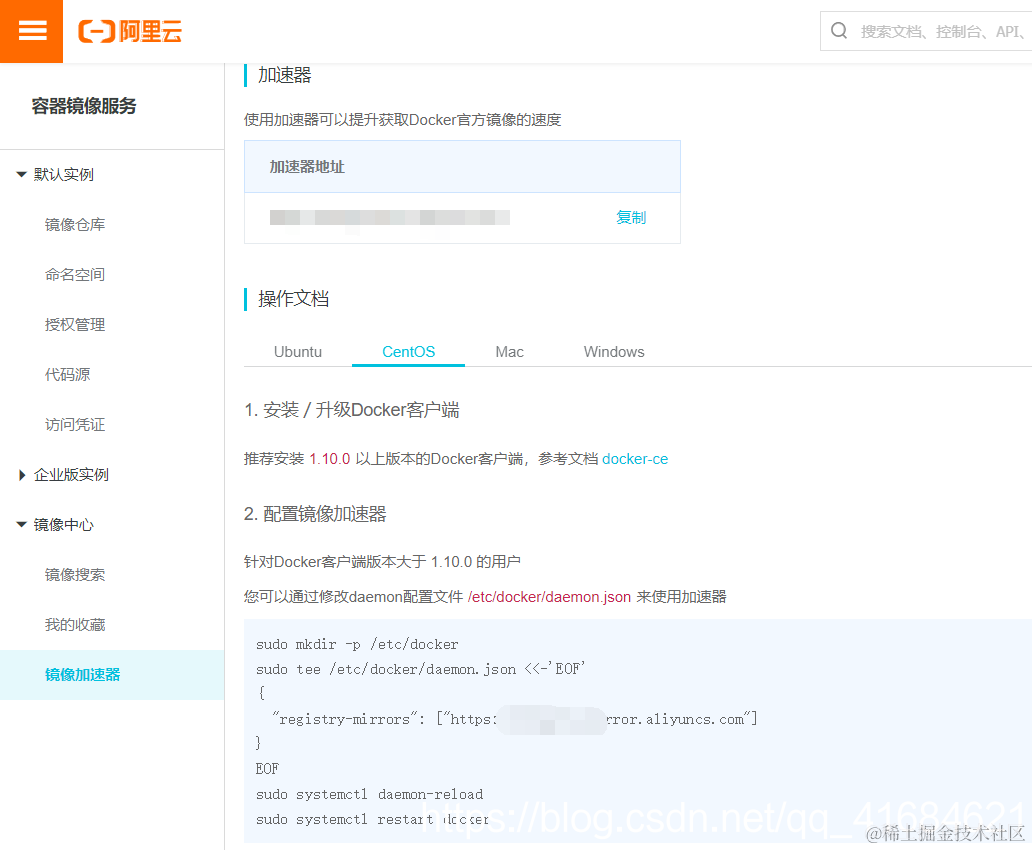Switch to the Ubuntu tab
Image resolution: width=1032 pixels, height=850 pixels.
297,351
